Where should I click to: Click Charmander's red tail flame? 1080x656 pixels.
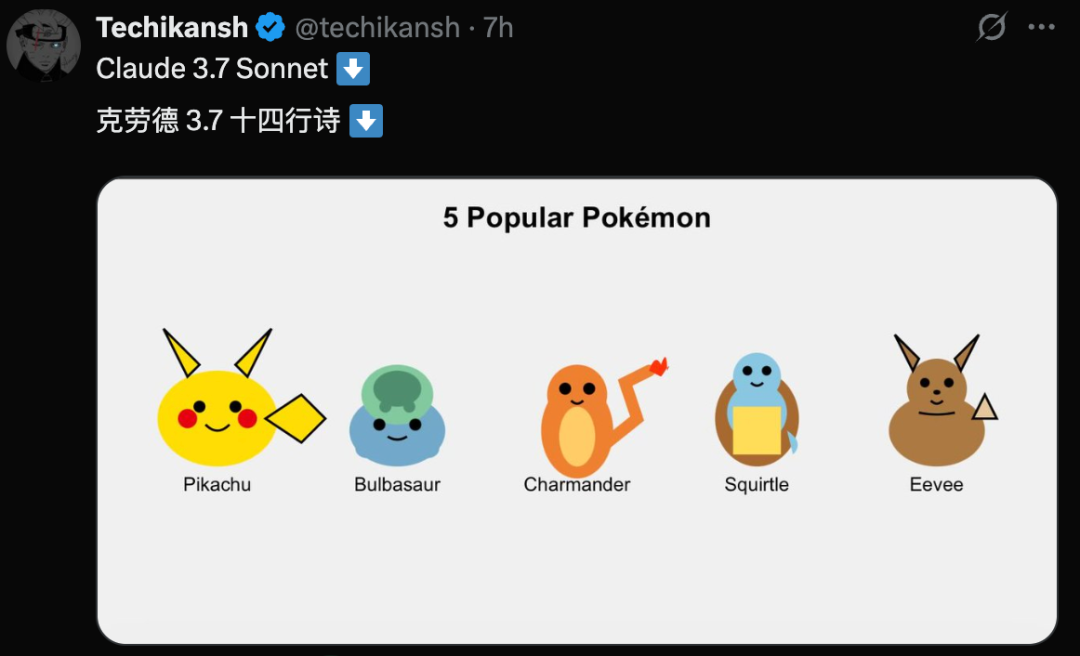pyautogui.click(x=657, y=366)
